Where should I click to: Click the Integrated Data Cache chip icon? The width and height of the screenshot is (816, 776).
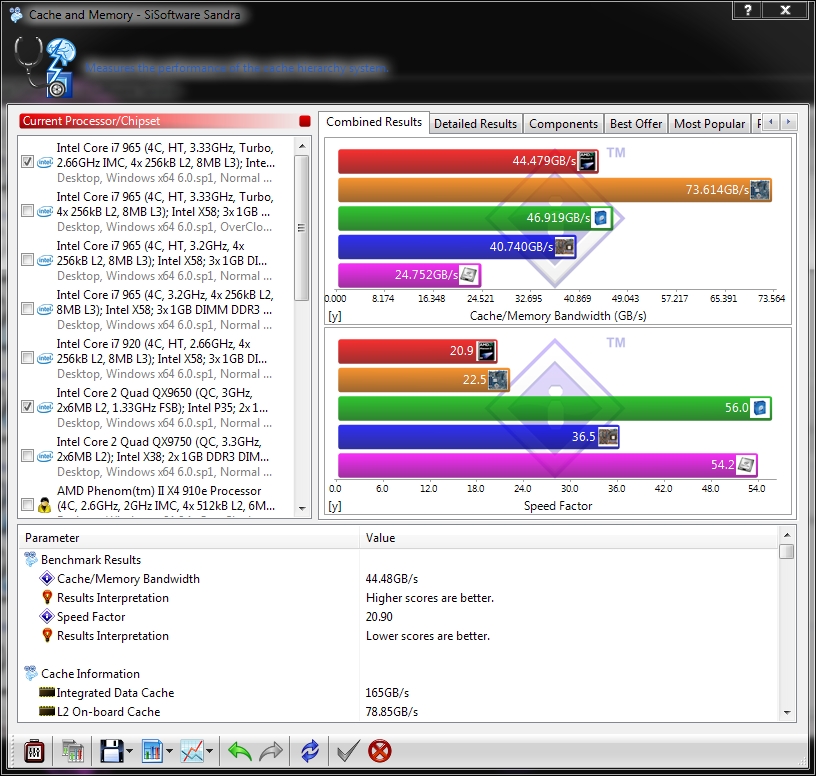coord(47,692)
